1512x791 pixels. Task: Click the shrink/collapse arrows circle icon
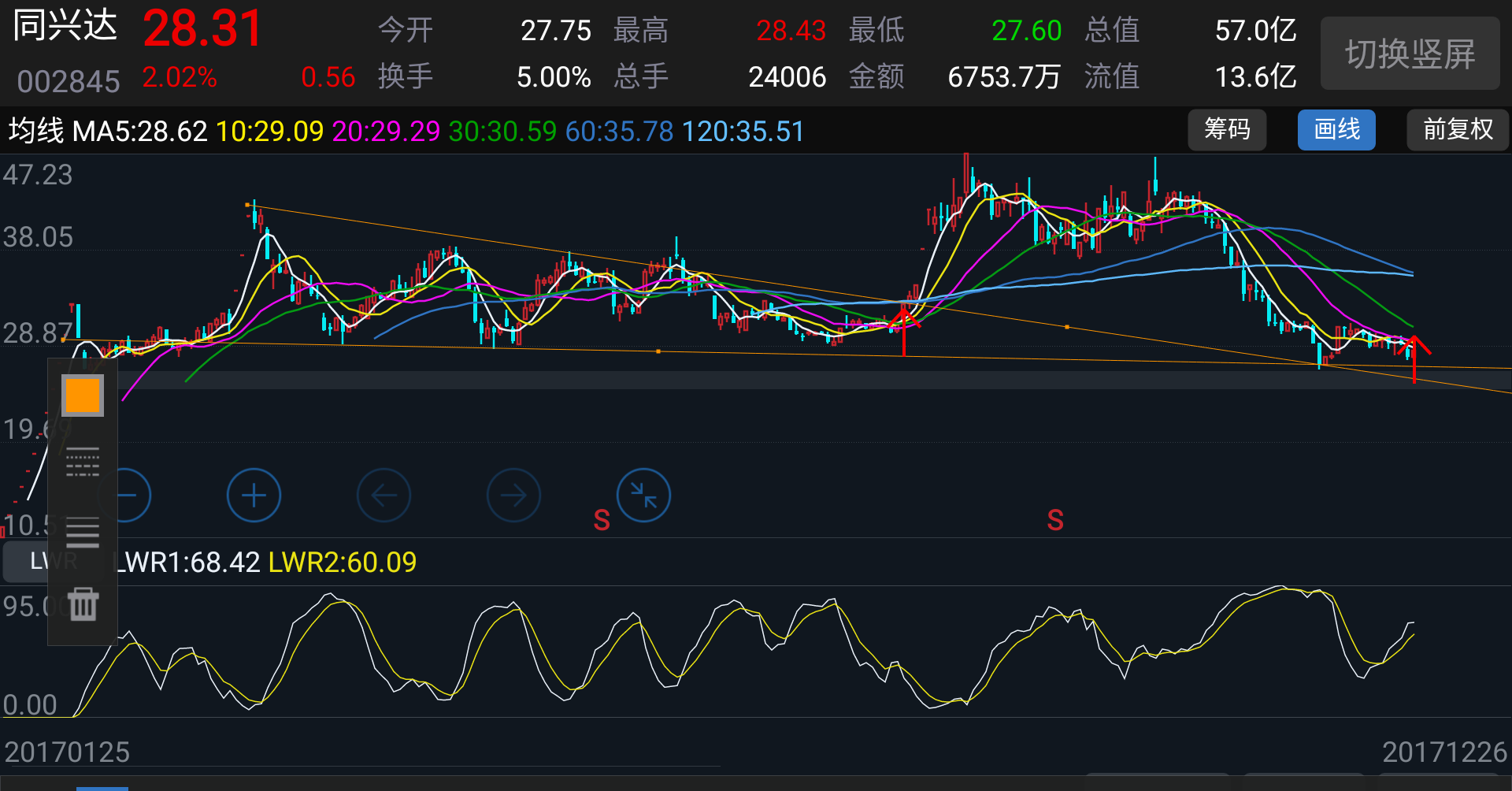coord(643,496)
